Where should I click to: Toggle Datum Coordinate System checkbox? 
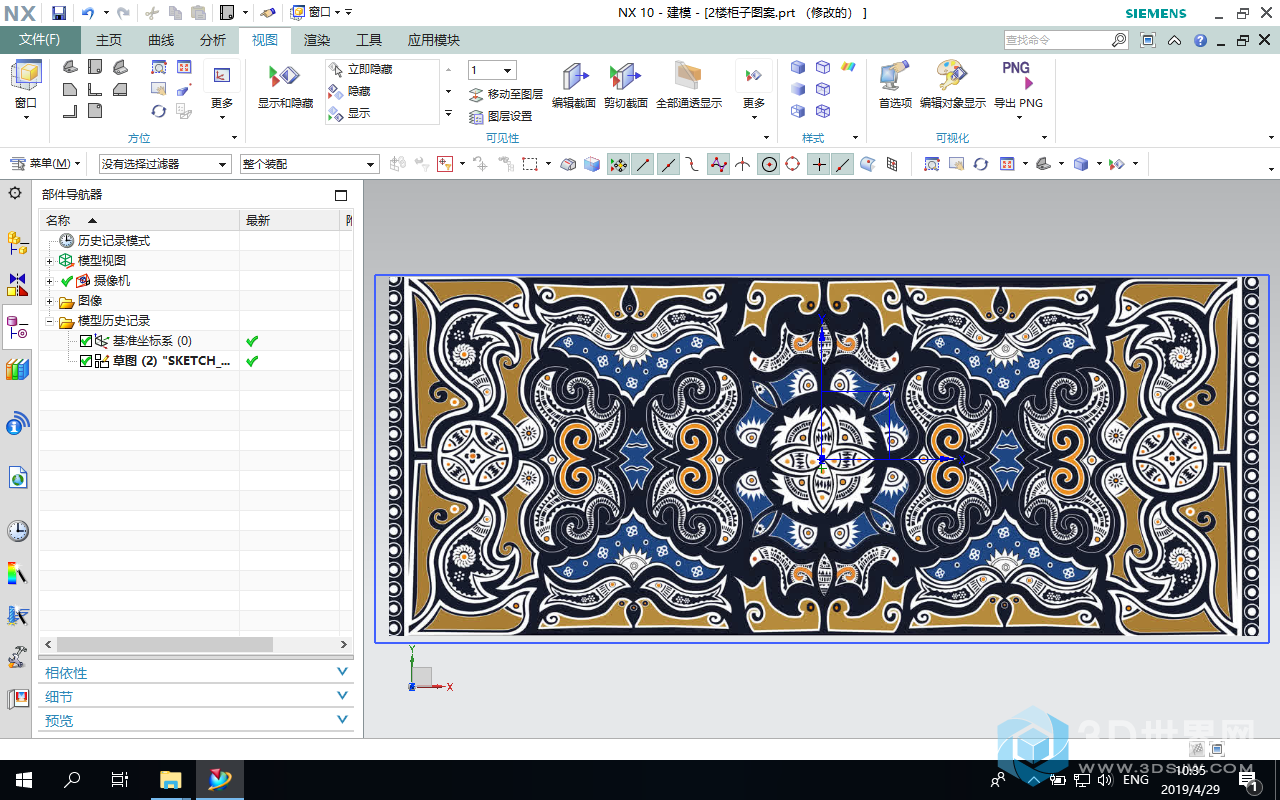click(x=86, y=341)
